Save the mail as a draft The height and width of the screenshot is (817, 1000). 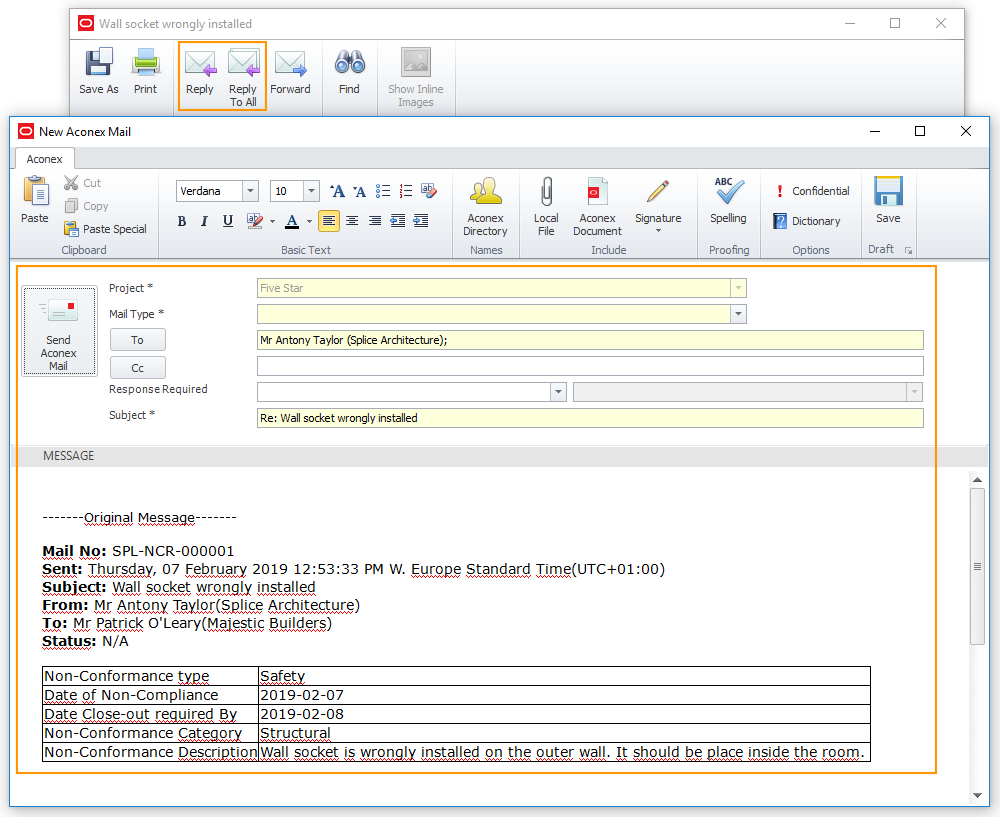888,200
